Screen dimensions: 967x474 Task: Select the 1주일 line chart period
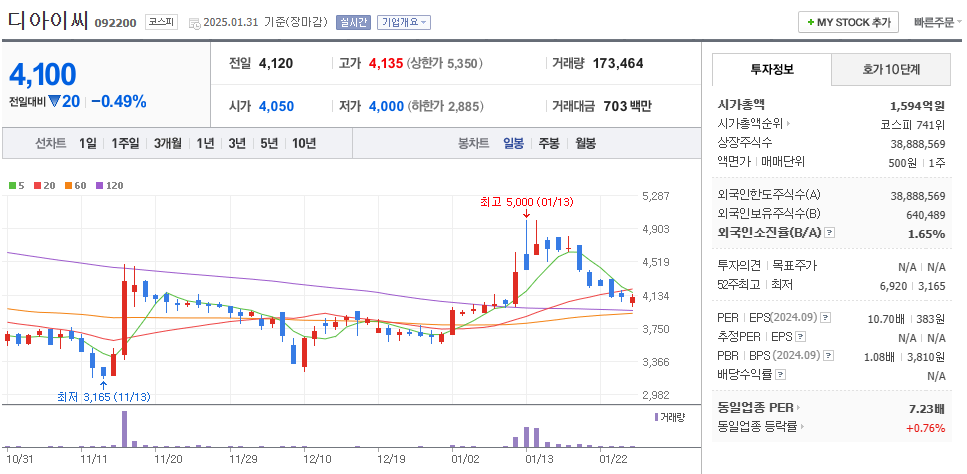tap(125, 144)
